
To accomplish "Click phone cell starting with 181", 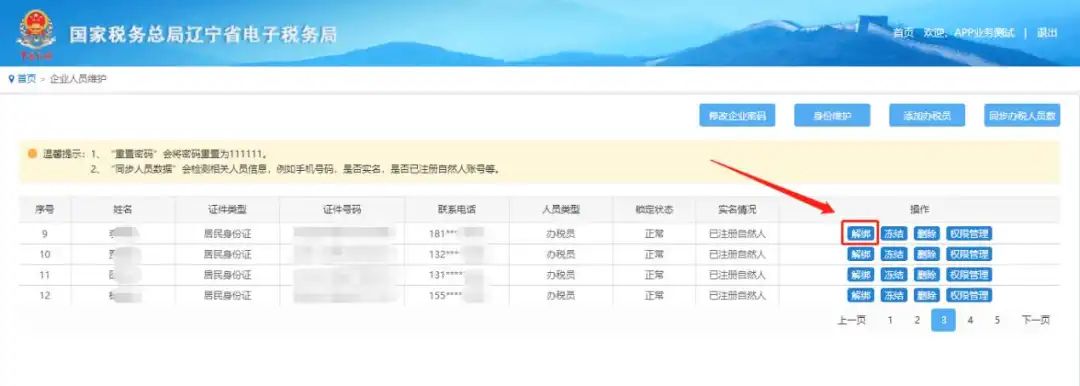I will pos(457,234).
